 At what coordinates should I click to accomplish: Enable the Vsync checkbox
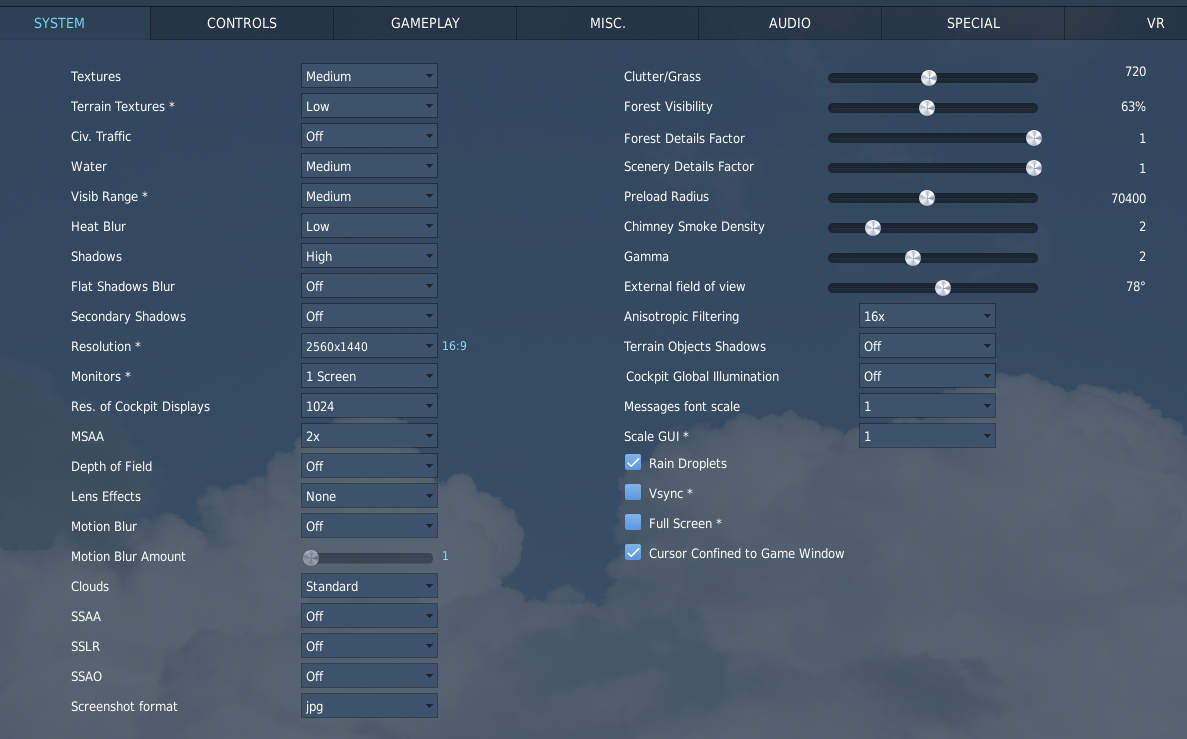pyautogui.click(x=633, y=492)
